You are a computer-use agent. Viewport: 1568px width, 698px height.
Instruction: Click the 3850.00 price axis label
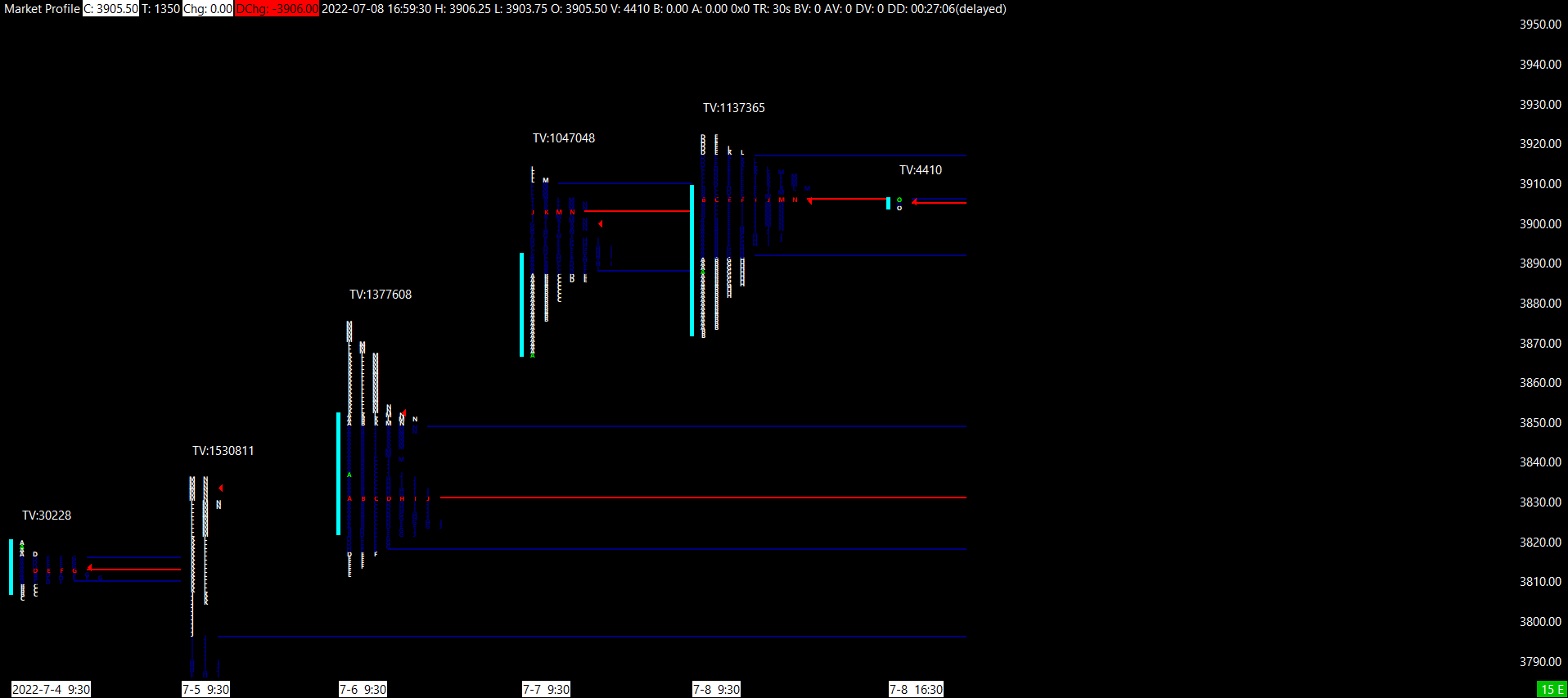1540,423
